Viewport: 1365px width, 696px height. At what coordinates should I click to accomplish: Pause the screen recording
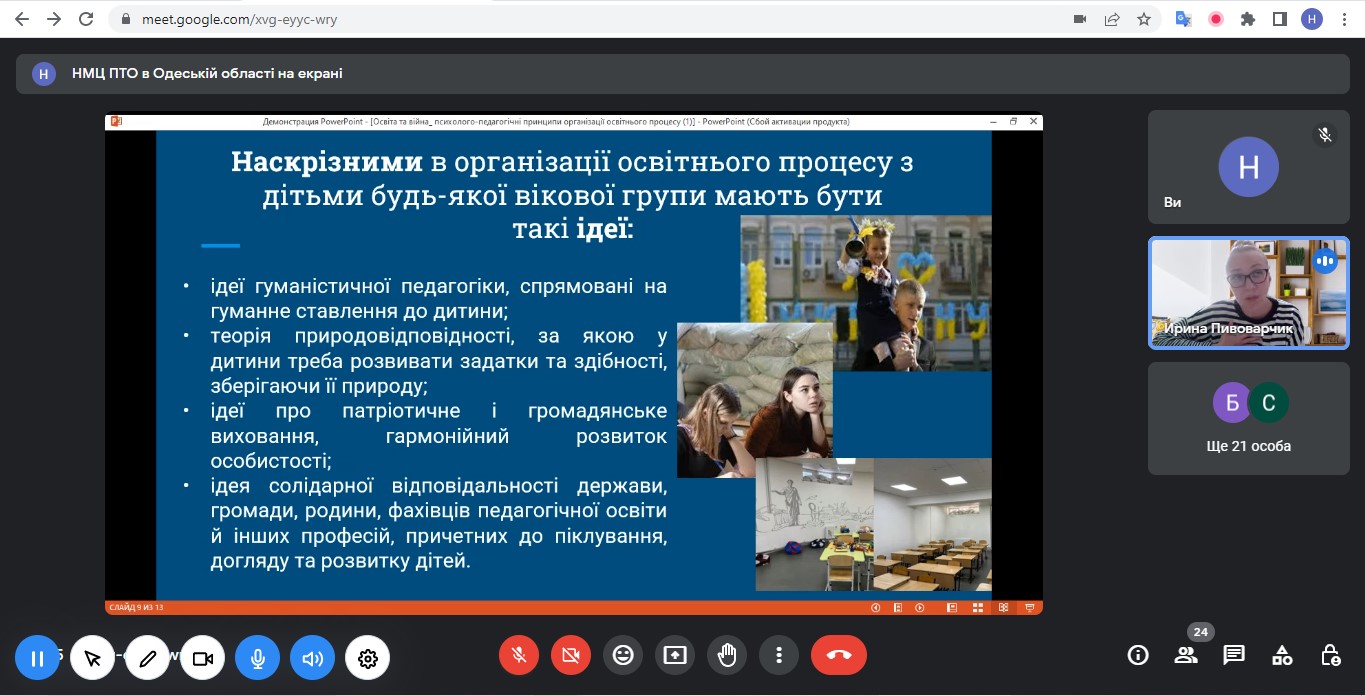point(37,658)
